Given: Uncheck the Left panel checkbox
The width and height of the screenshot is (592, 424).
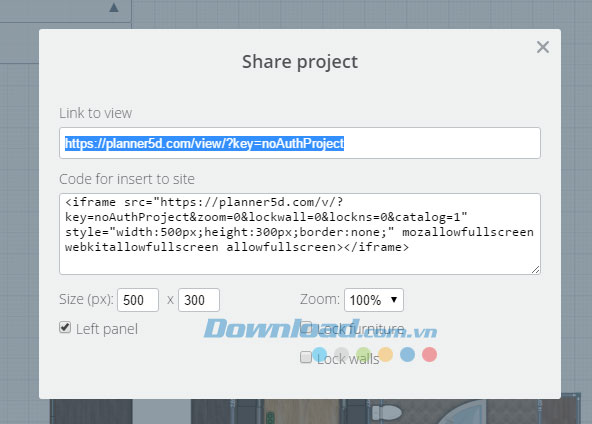Looking at the screenshot, I should pos(65,327).
